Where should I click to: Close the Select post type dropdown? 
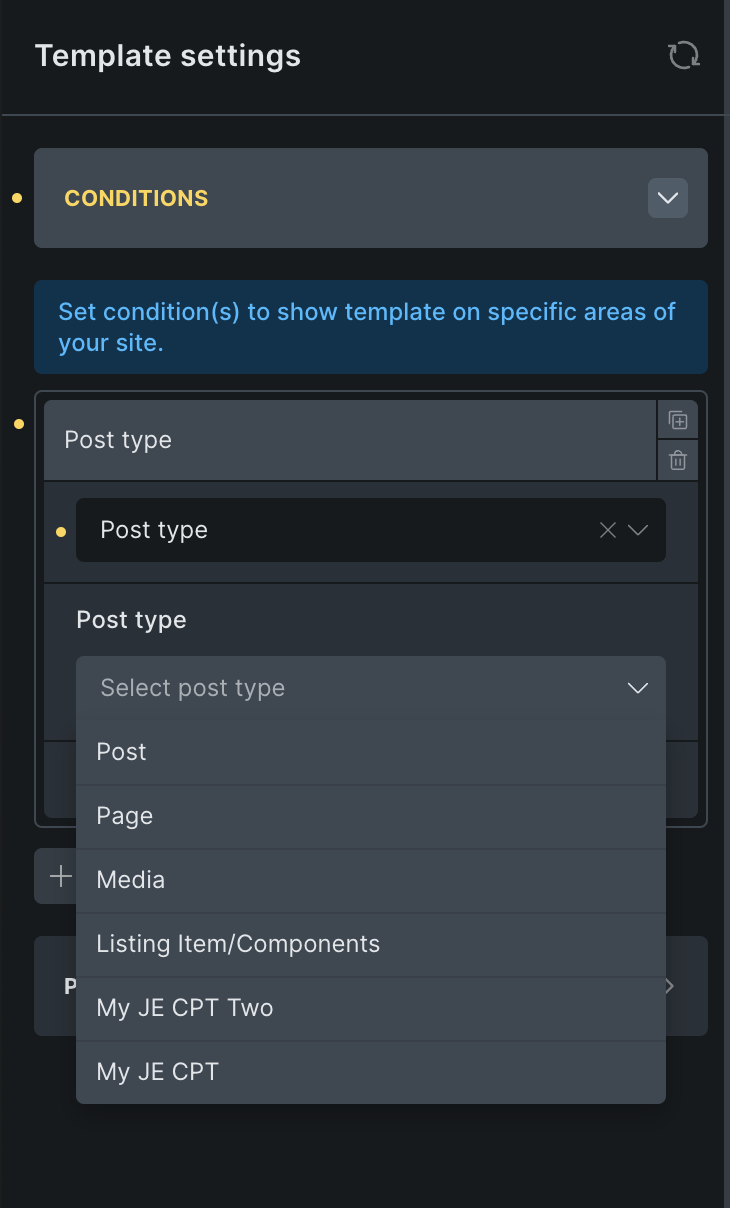coord(637,688)
